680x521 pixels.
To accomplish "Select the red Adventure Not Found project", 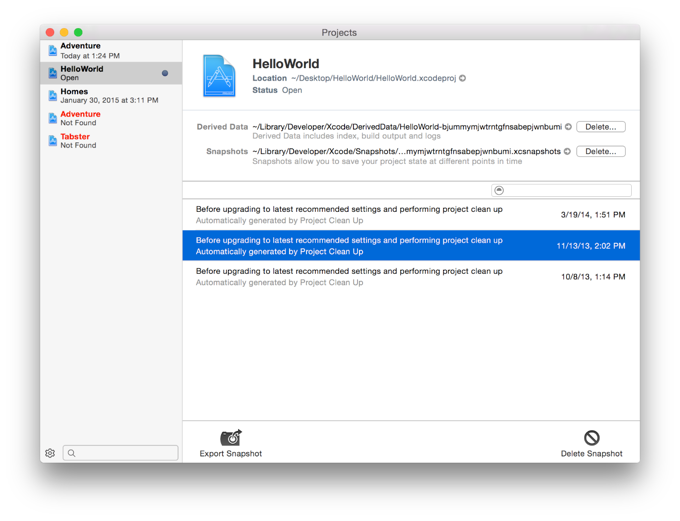I will click(x=111, y=118).
